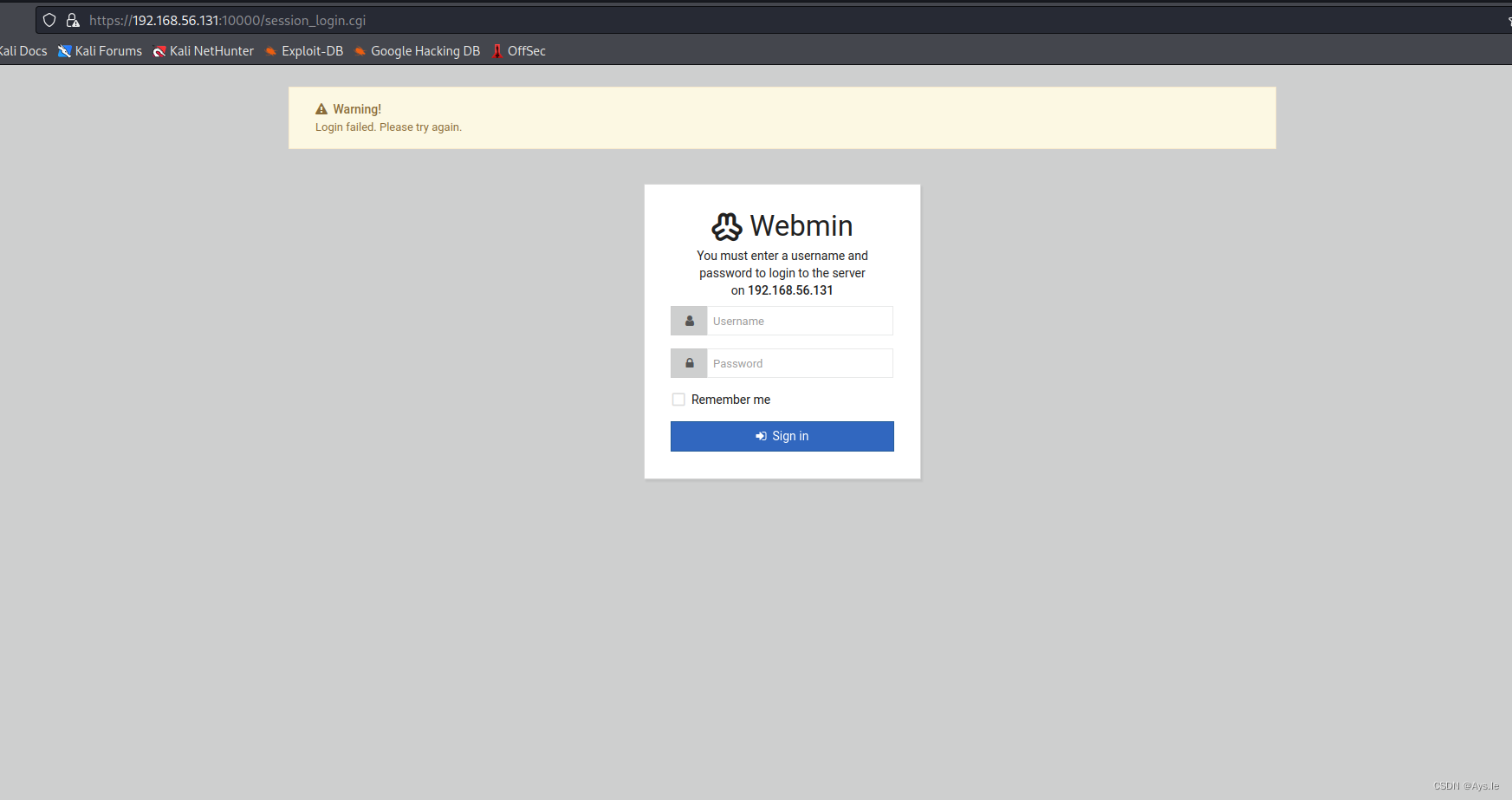Image resolution: width=1512 pixels, height=800 pixels.
Task: Enable the Remember me checkbox
Action: coord(678,400)
